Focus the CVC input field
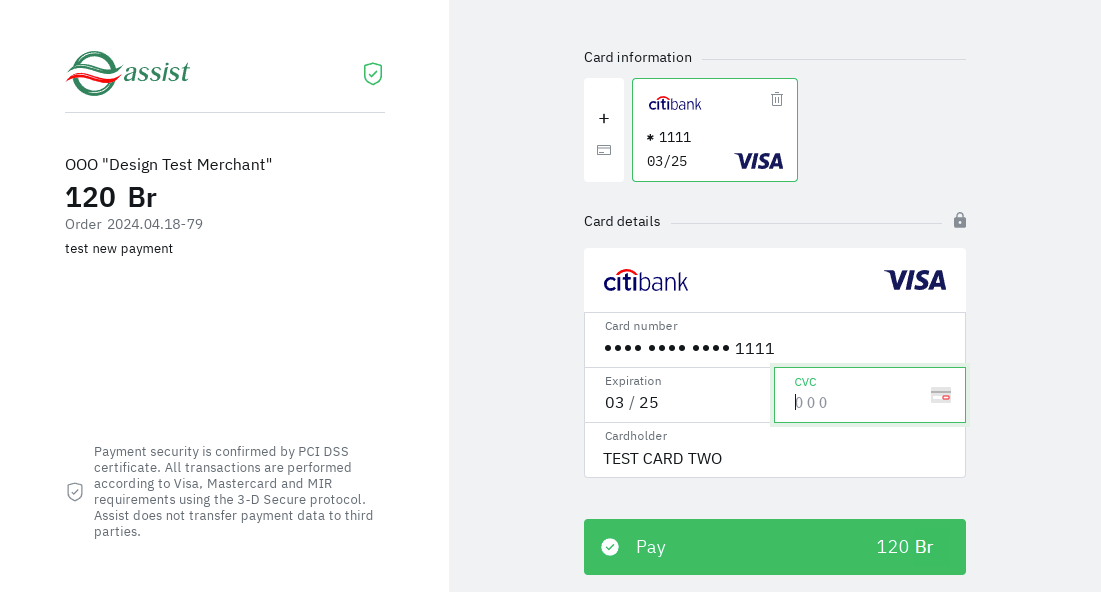 (855, 403)
